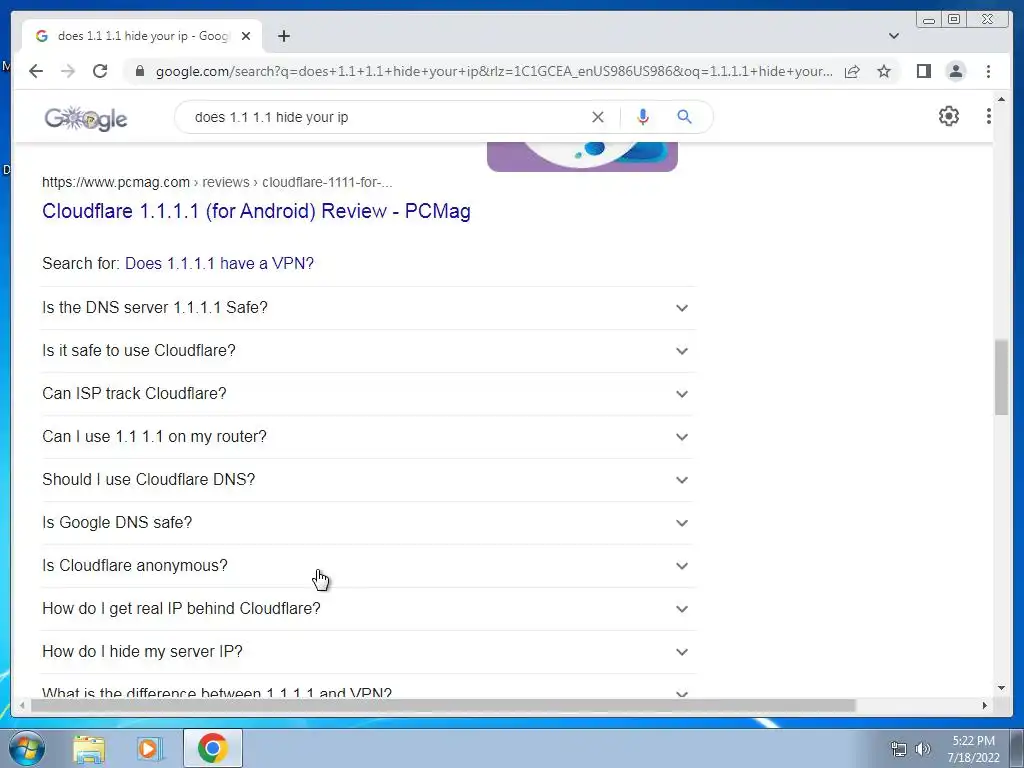Click the forward navigation arrow
Viewport: 1024px width, 768px height.
(x=68, y=71)
